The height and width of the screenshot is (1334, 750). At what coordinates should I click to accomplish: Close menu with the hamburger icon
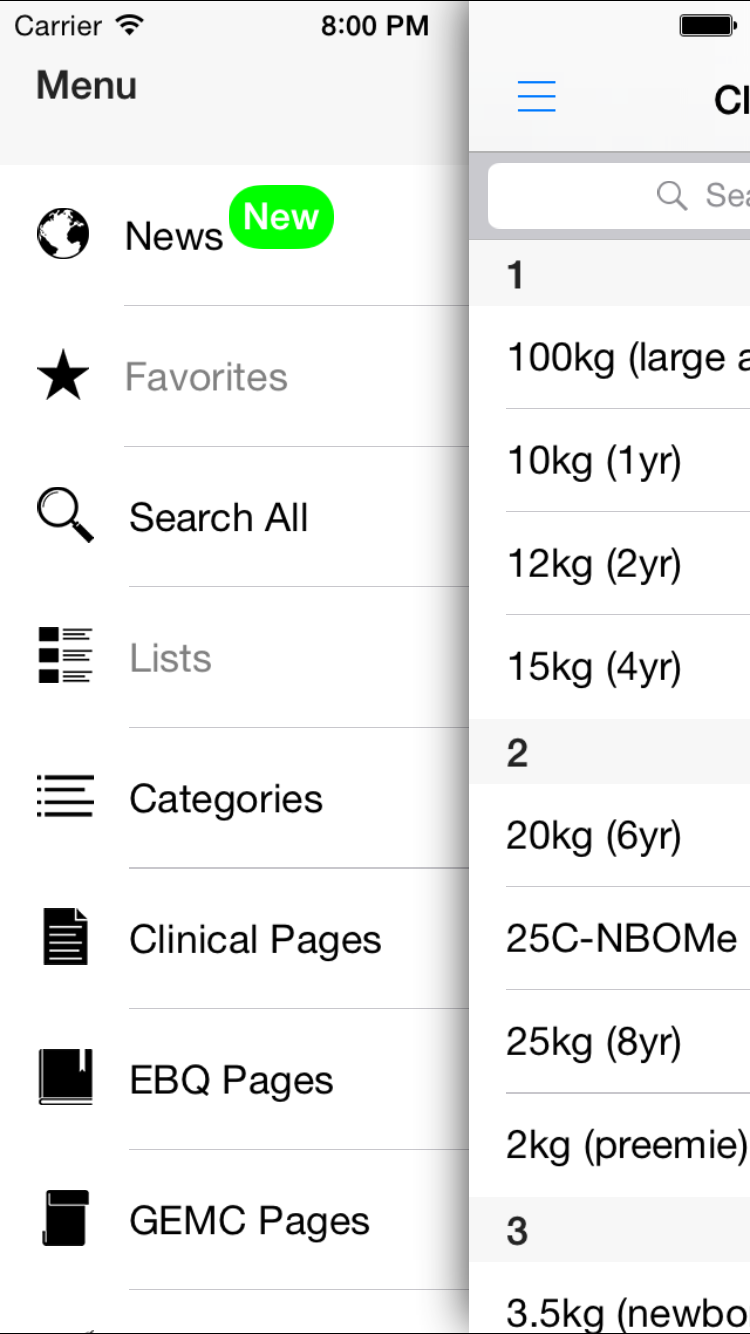tap(537, 96)
